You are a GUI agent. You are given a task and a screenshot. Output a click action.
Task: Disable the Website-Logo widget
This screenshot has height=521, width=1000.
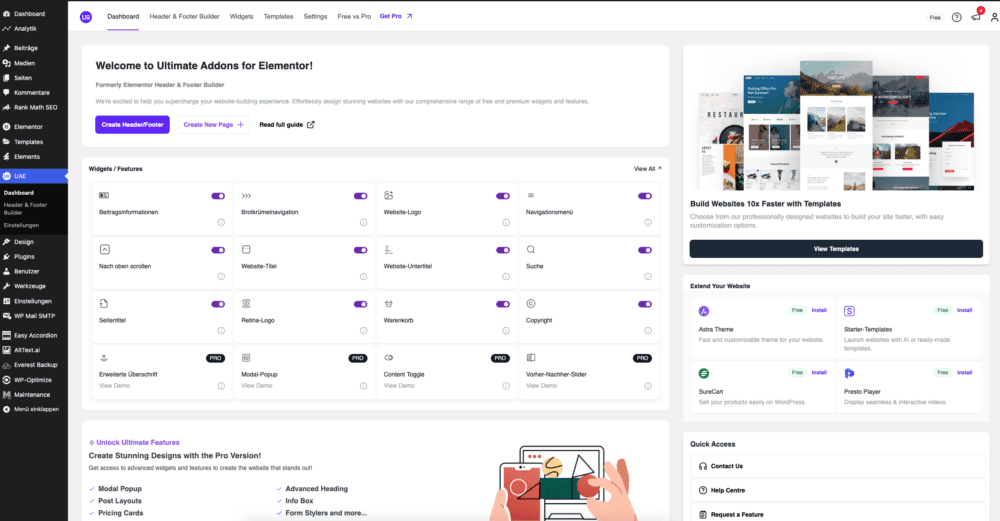pyautogui.click(x=503, y=196)
